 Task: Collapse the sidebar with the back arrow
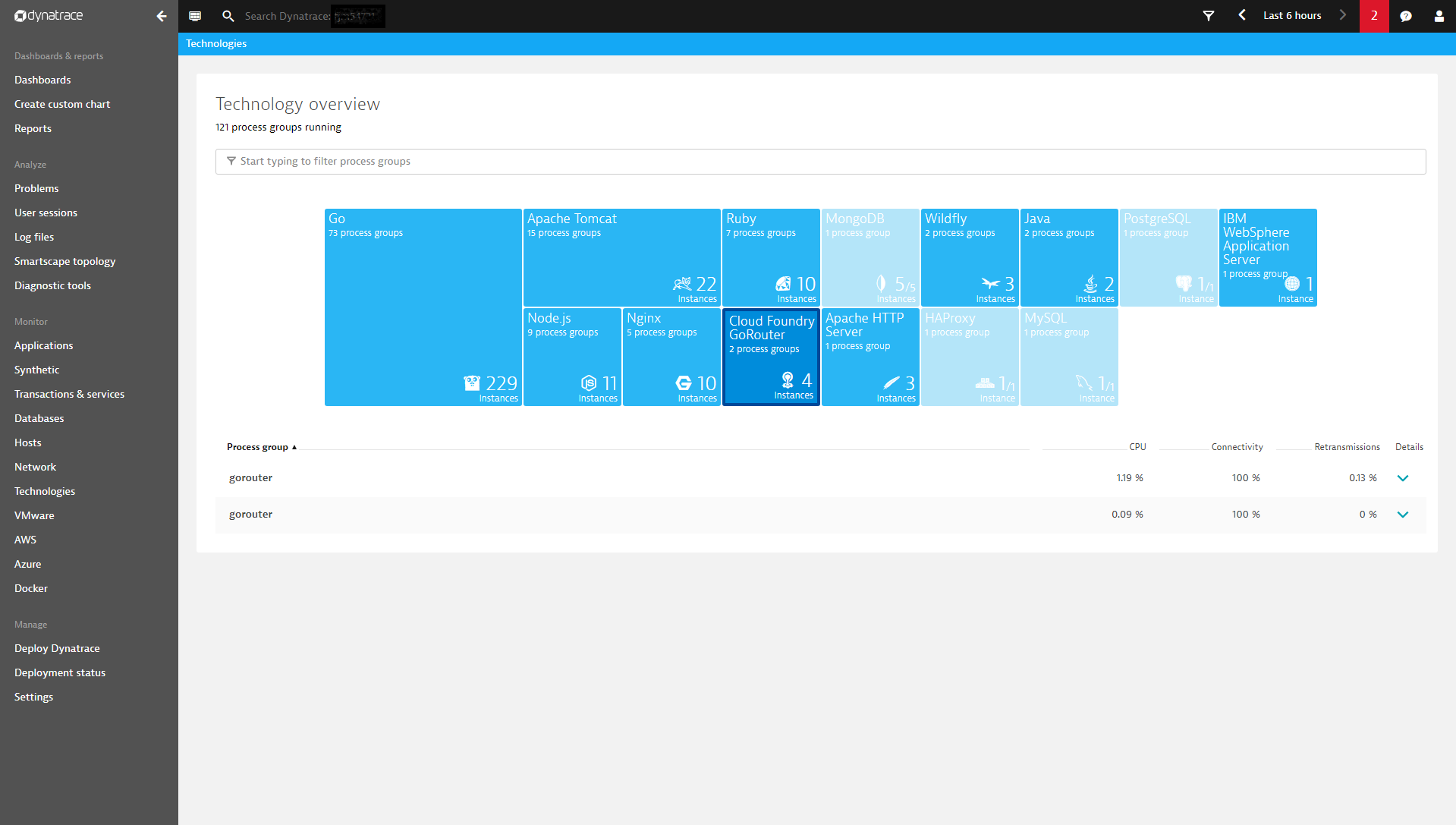tap(161, 16)
